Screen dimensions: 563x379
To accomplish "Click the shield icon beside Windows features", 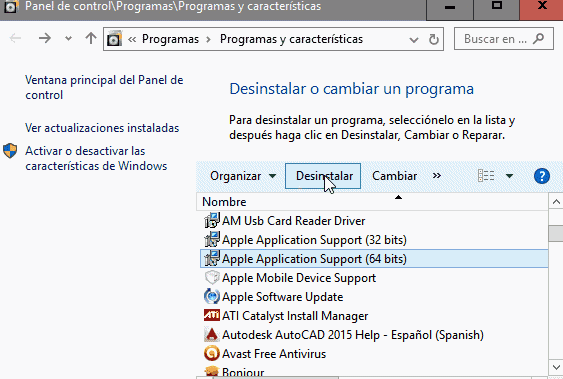I will (x=10, y=151).
